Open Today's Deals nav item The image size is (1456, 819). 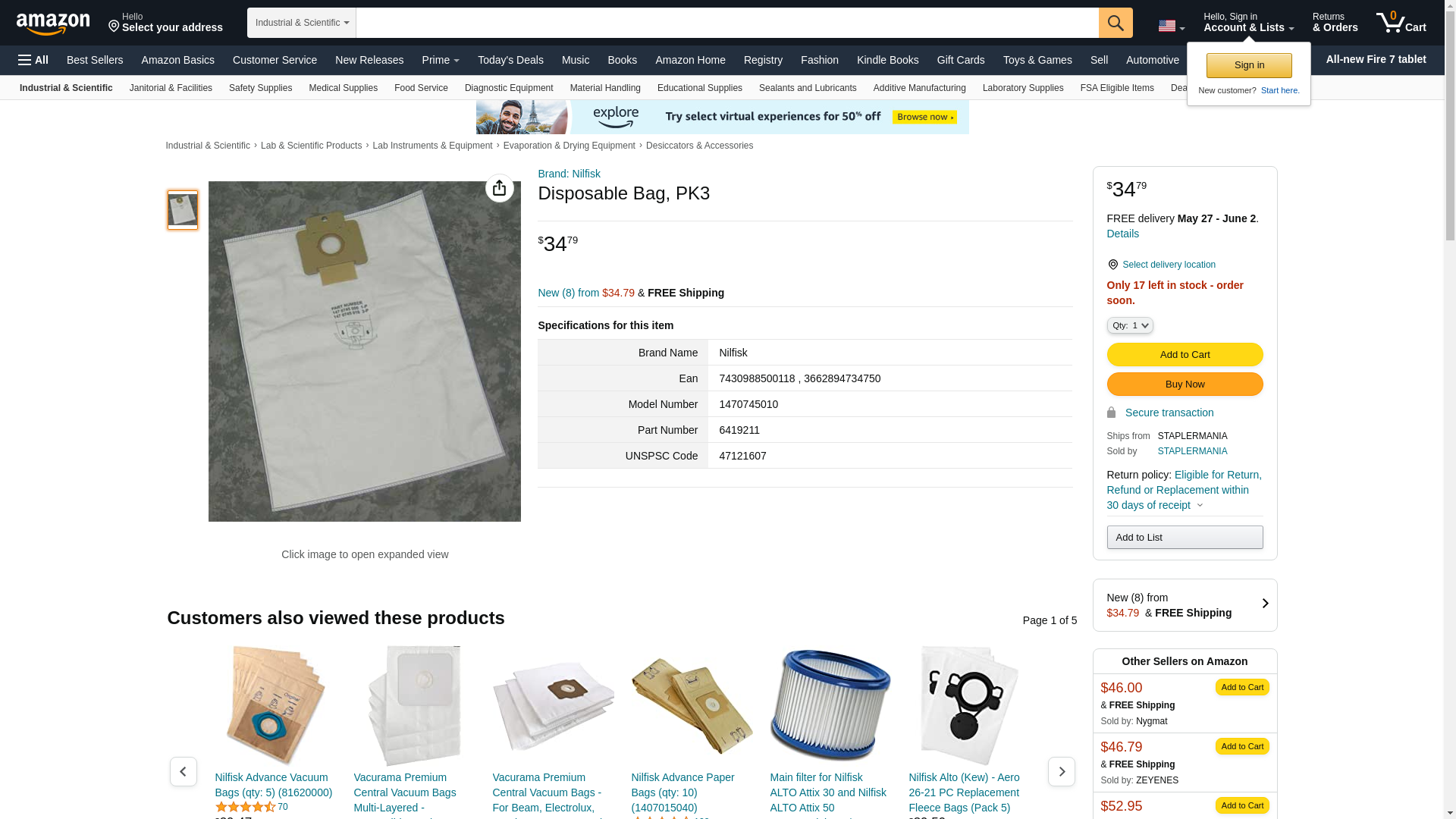tap(510, 60)
